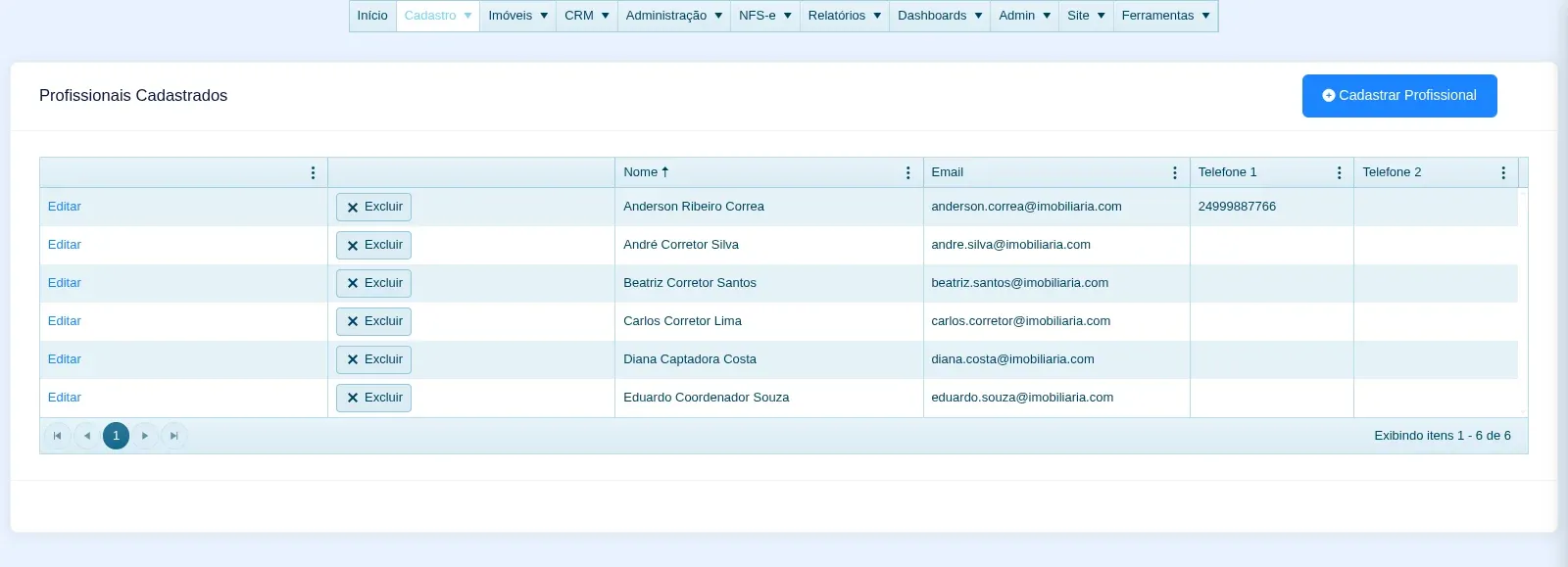This screenshot has height=567, width=1568.
Task: Click Editar for Eduardo Coordenador Souza
Action: point(65,398)
